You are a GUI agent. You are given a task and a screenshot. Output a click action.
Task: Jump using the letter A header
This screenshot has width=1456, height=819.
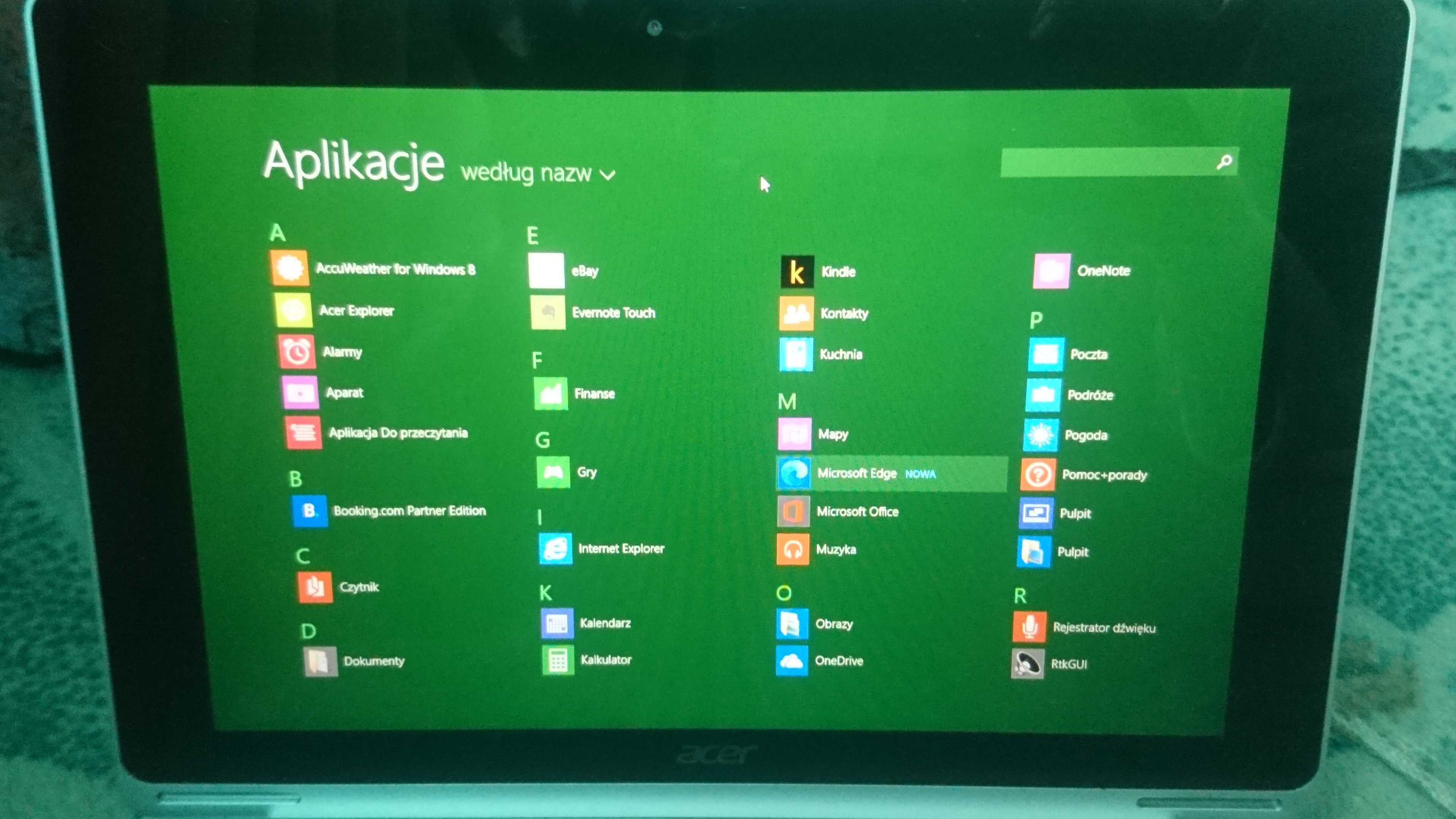278,232
